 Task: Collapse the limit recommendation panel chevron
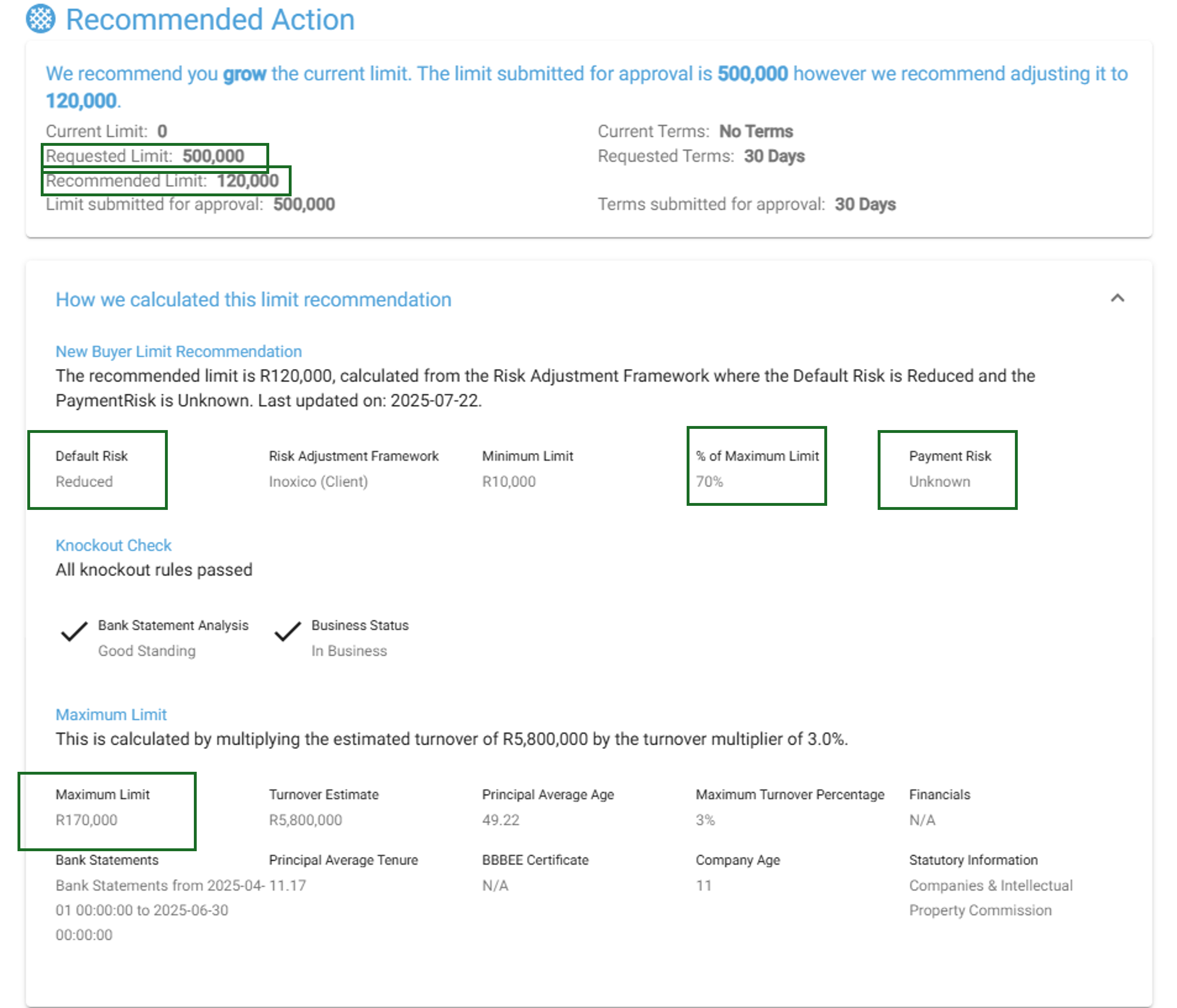pos(1117,298)
